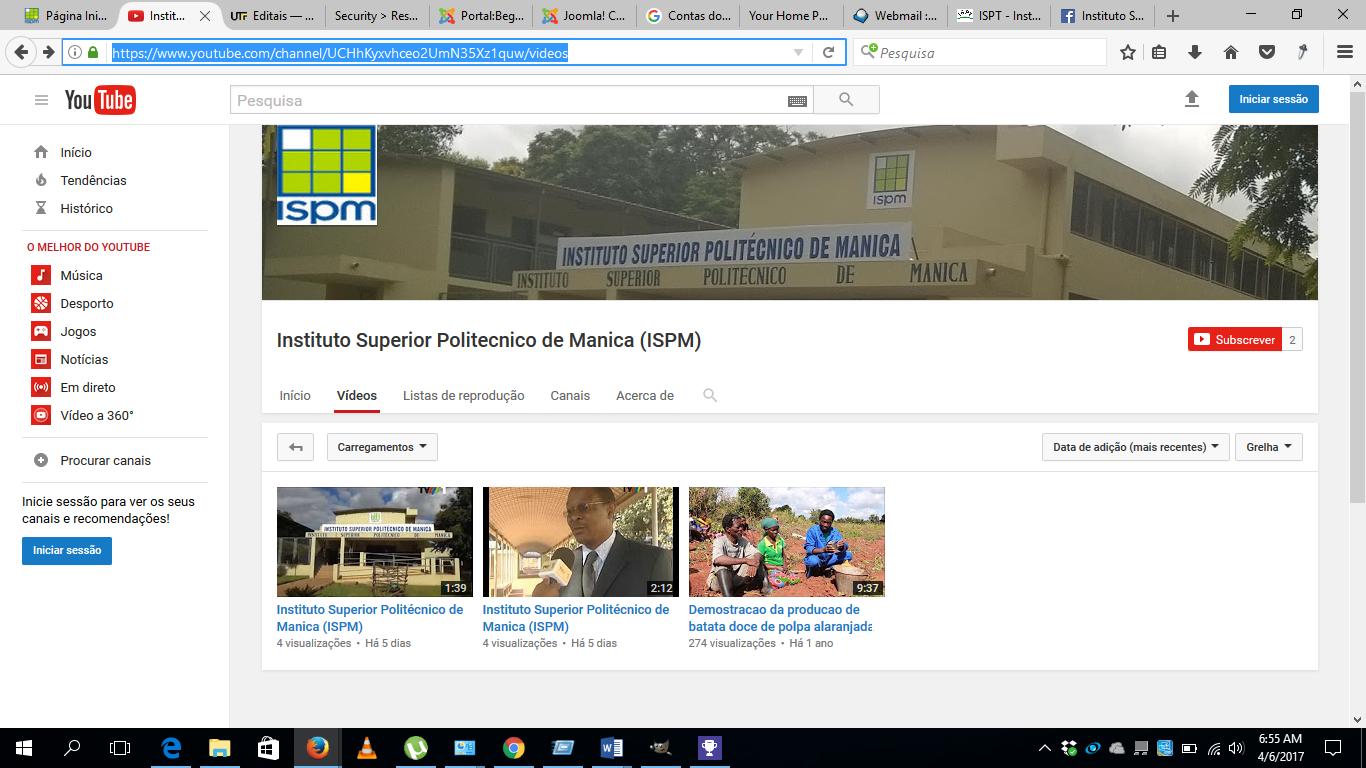
Task: Close the active YouTube browser tab
Action: 206,16
